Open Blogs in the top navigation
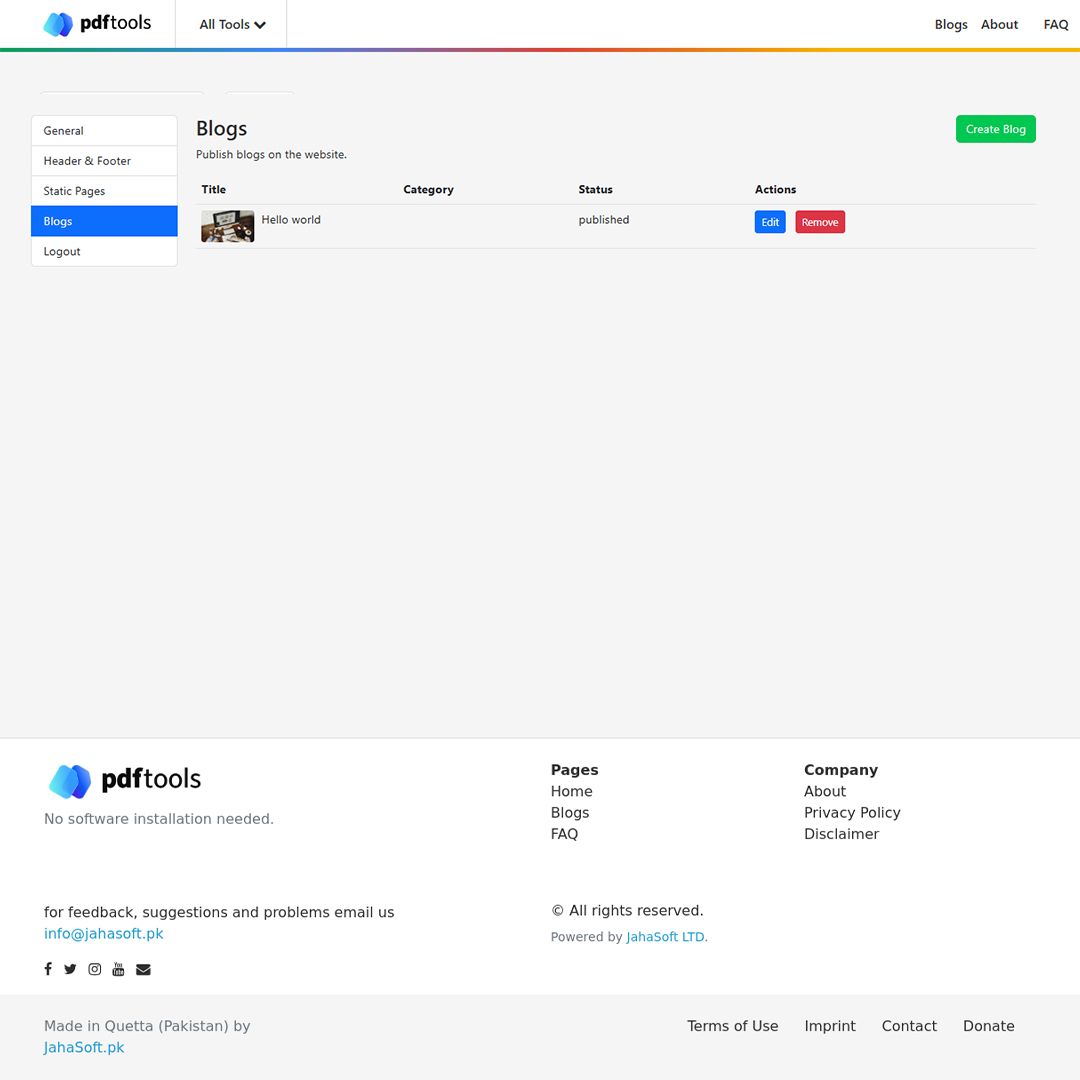 951,25
